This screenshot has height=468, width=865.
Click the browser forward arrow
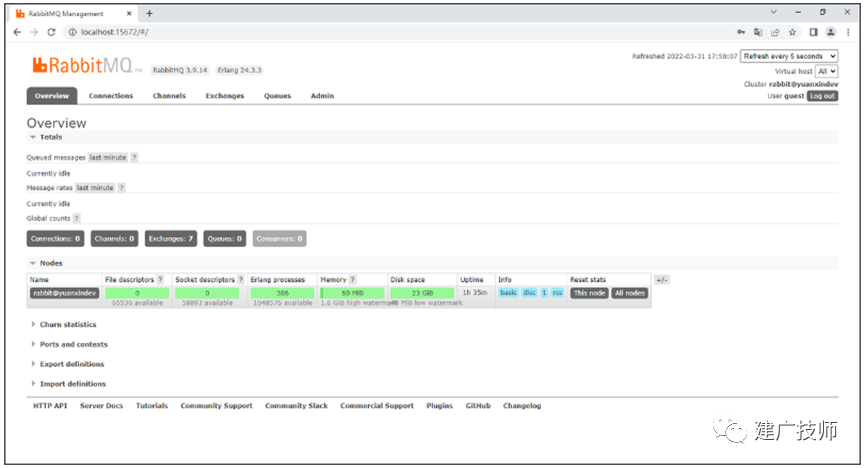34,32
